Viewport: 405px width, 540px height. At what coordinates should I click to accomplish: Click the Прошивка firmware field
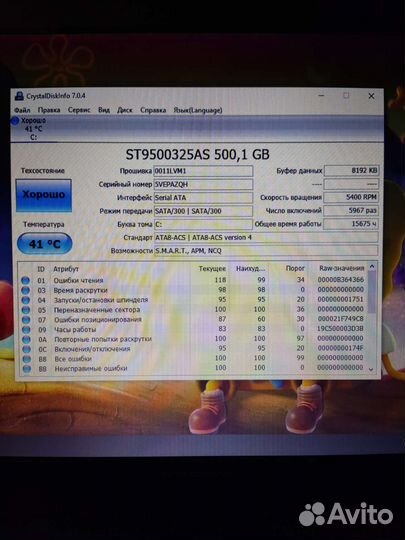pos(203,171)
